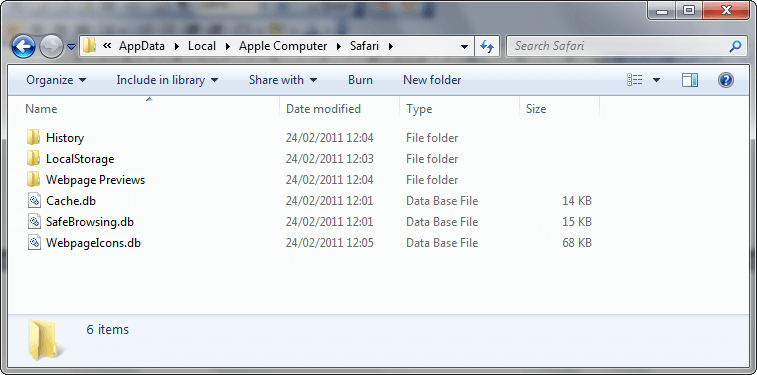Navigate to Apple Computer in the breadcrumb
This screenshot has height=375, width=757.
pyautogui.click(x=283, y=46)
